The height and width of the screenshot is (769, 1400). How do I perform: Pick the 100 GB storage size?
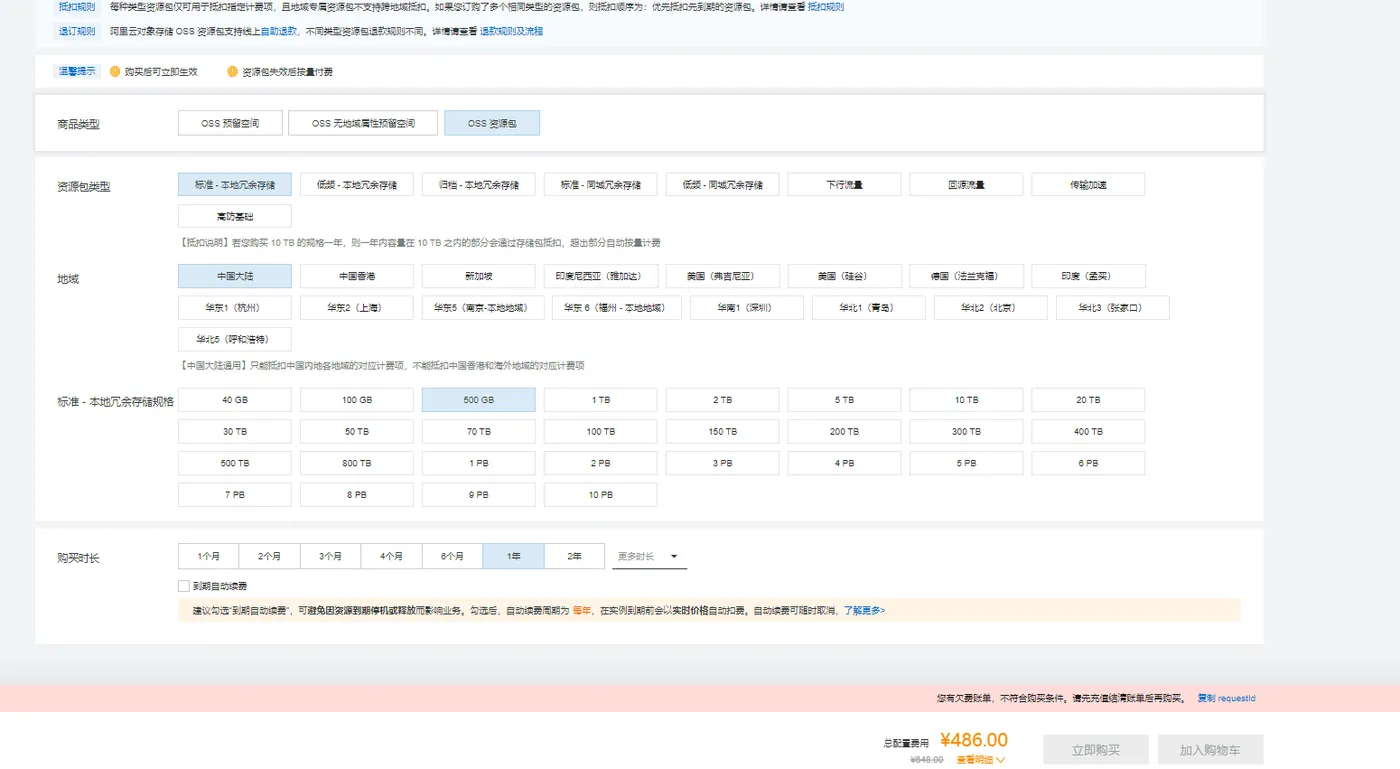[x=357, y=400]
